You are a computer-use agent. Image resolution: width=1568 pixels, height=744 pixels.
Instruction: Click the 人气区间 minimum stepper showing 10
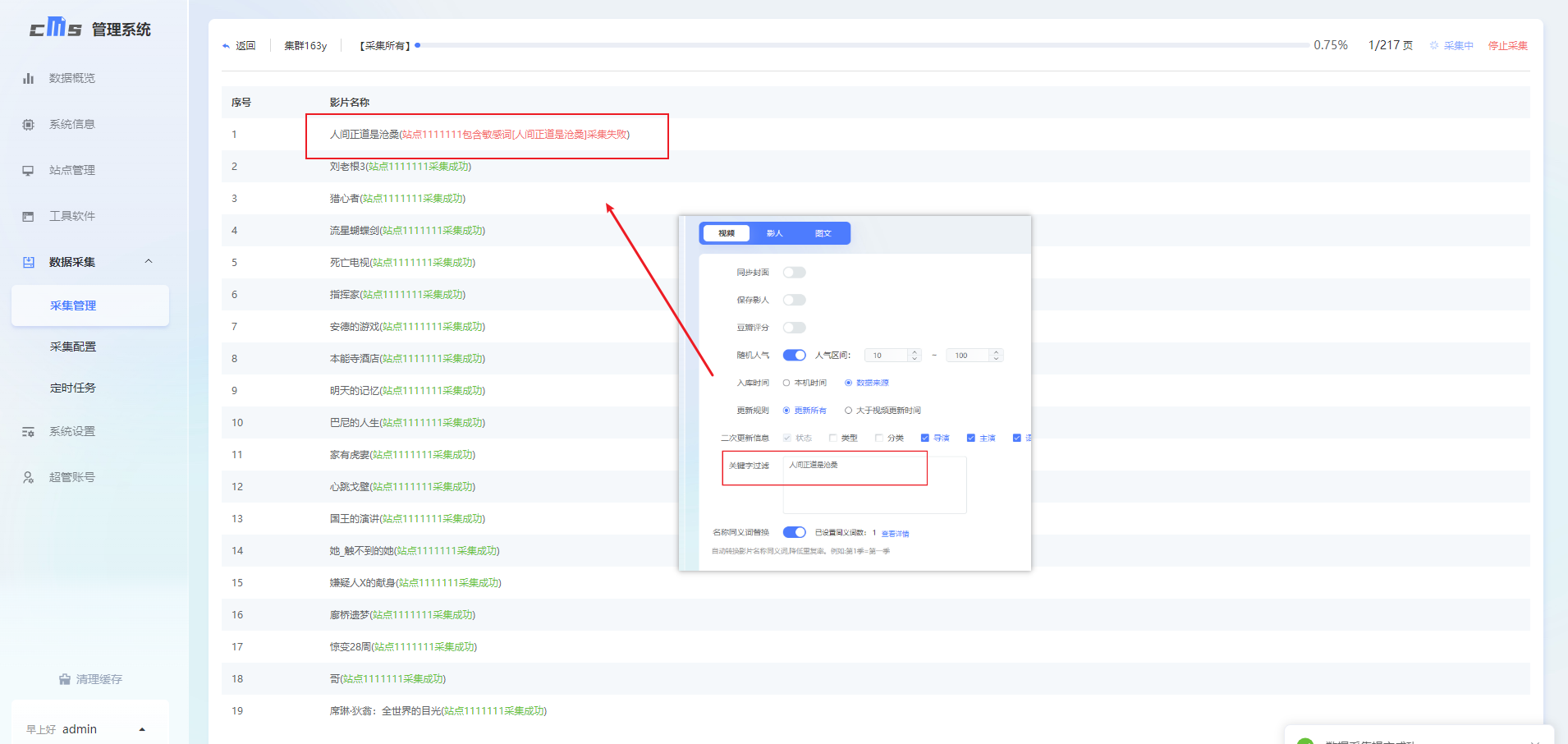point(893,356)
